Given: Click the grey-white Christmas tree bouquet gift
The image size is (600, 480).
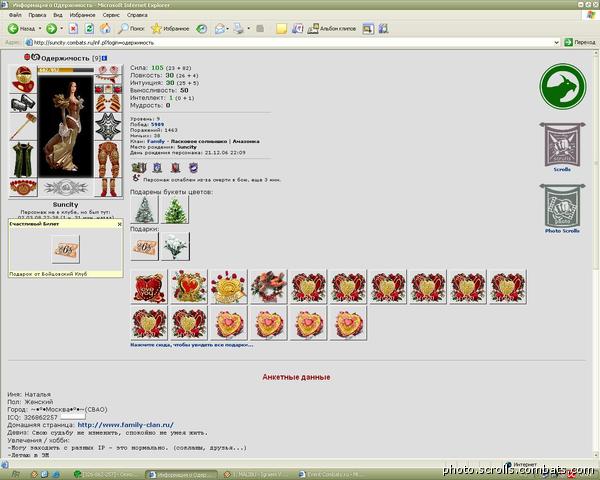Looking at the screenshot, I should (x=144, y=210).
